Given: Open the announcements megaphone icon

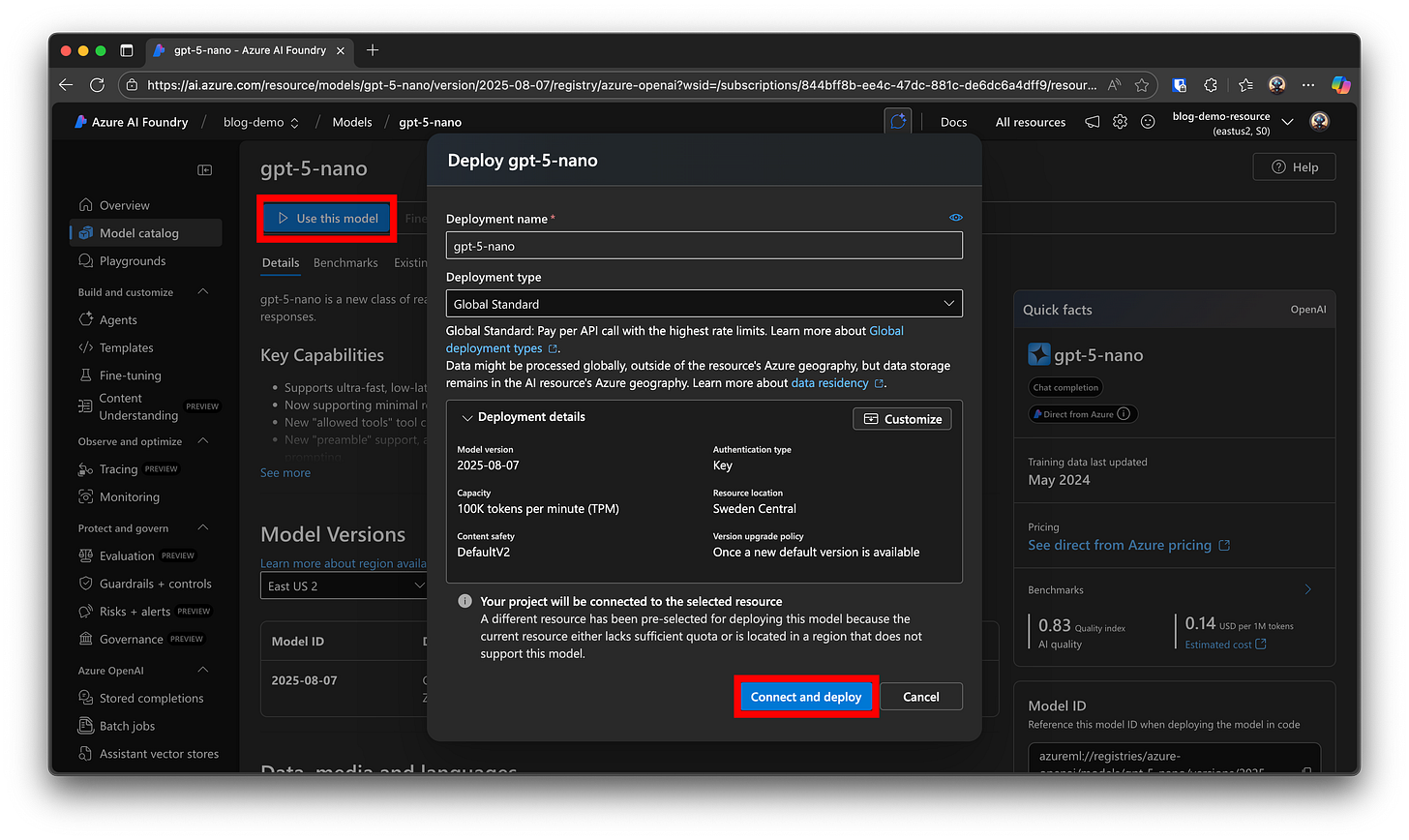Looking at the screenshot, I should (x=1093, y=122).
